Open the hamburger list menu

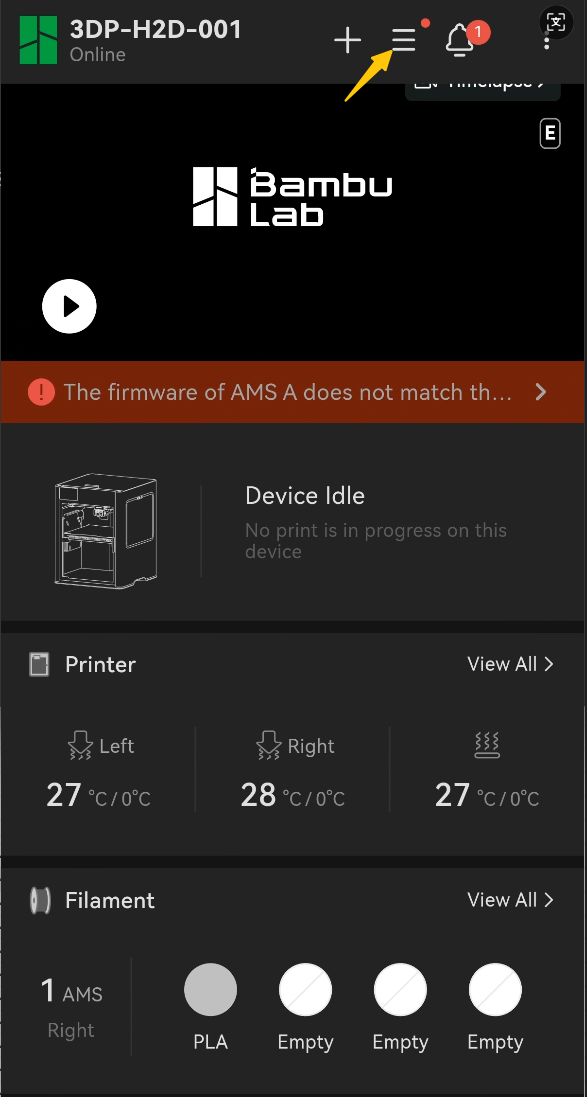point(404,41)
